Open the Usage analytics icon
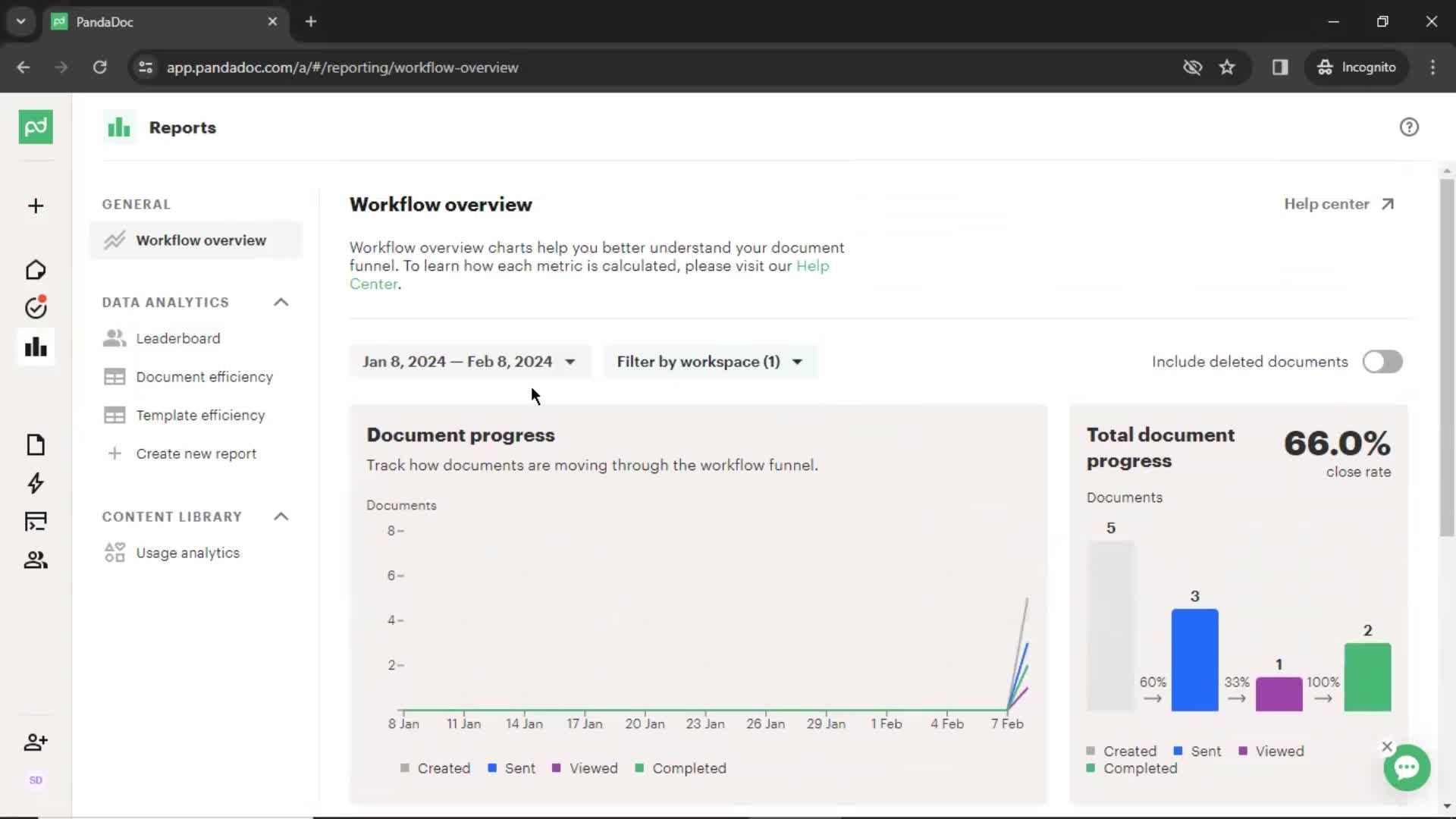 pyautogui.click(x=114, y=552)
